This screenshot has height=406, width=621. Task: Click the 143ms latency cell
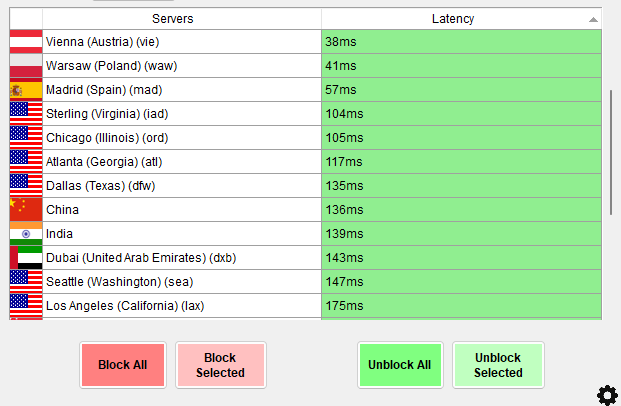[x=461, y=257]
